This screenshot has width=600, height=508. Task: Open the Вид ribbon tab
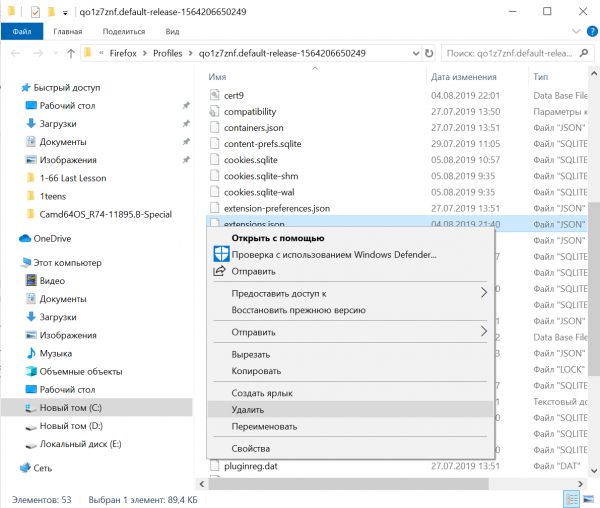pyautogui.click(x=172, y=31)
